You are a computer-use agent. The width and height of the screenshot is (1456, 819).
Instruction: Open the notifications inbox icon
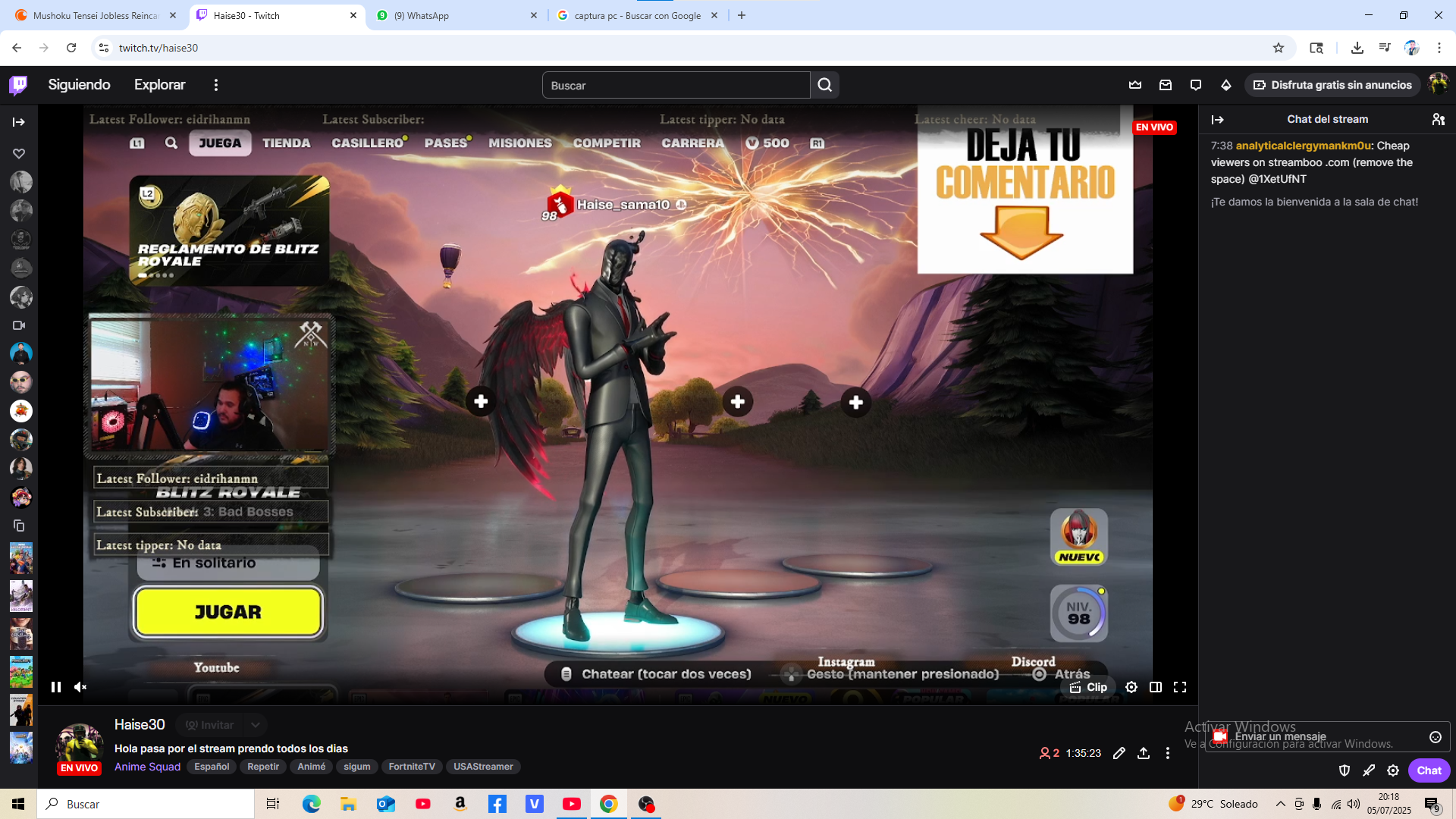[1166, 85]
